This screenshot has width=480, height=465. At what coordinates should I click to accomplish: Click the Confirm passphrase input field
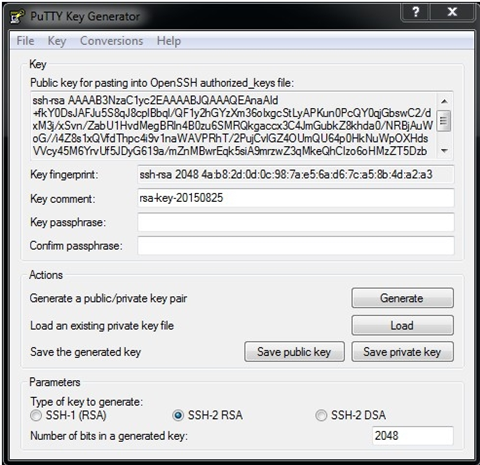[296, 246]
